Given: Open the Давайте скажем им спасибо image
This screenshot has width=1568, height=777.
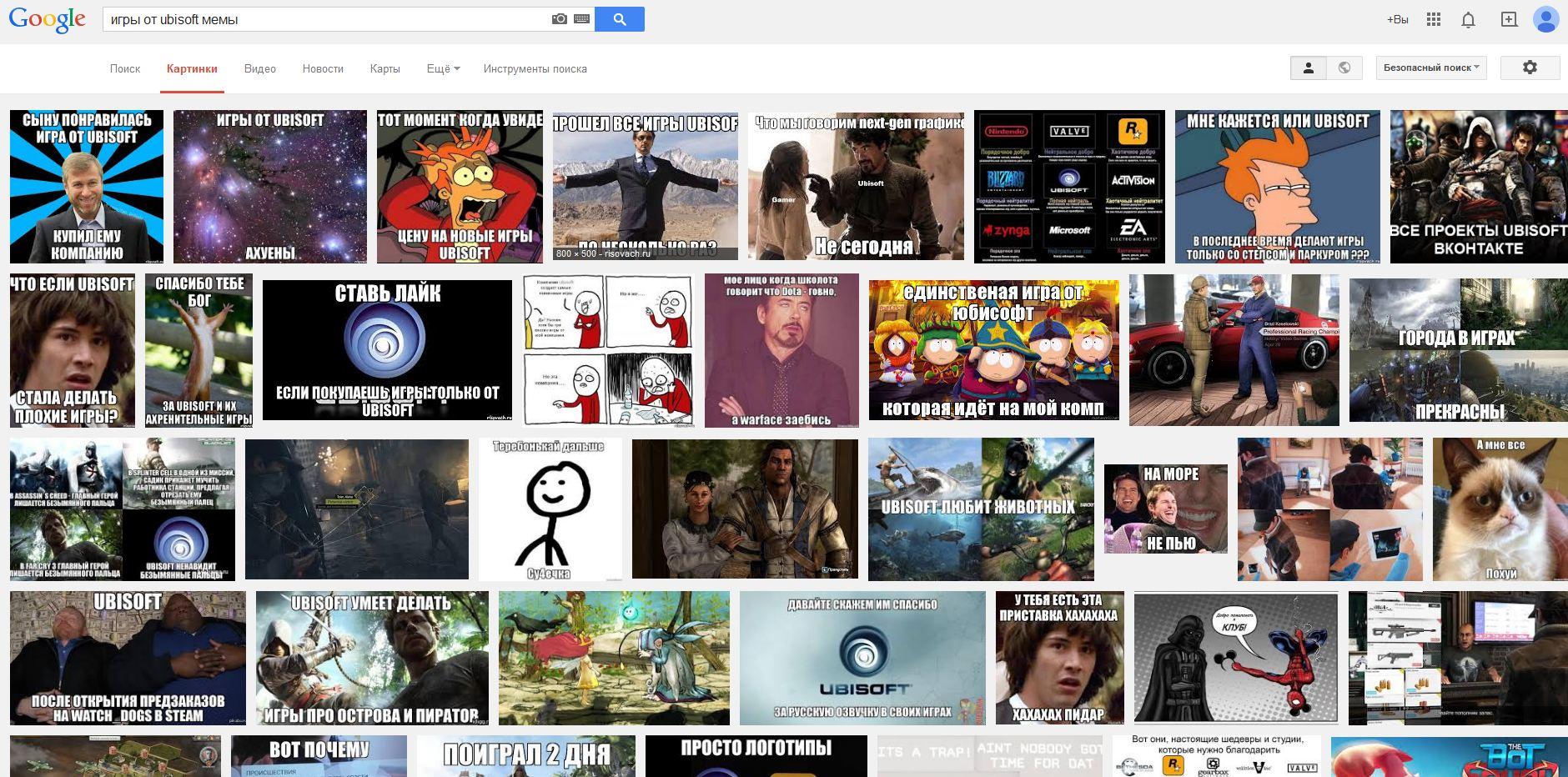Looking at the screenshot, I should click(x=862, y=659).
